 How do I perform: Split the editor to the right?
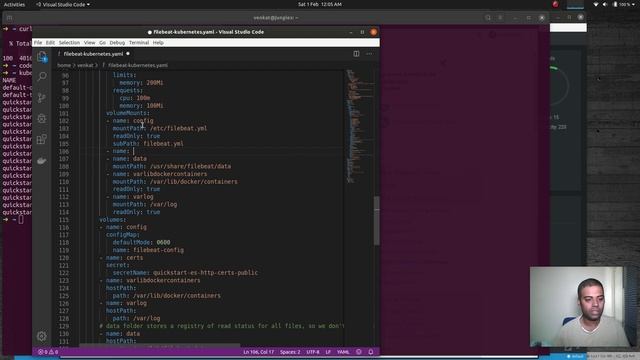[356, 54]
